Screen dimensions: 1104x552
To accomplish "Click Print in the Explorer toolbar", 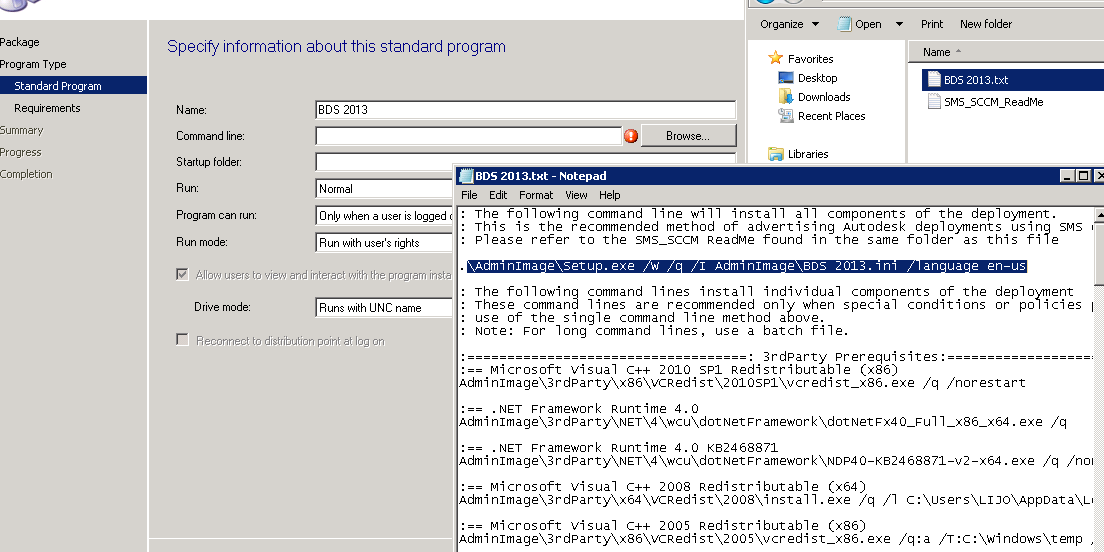I will [932, 24].
